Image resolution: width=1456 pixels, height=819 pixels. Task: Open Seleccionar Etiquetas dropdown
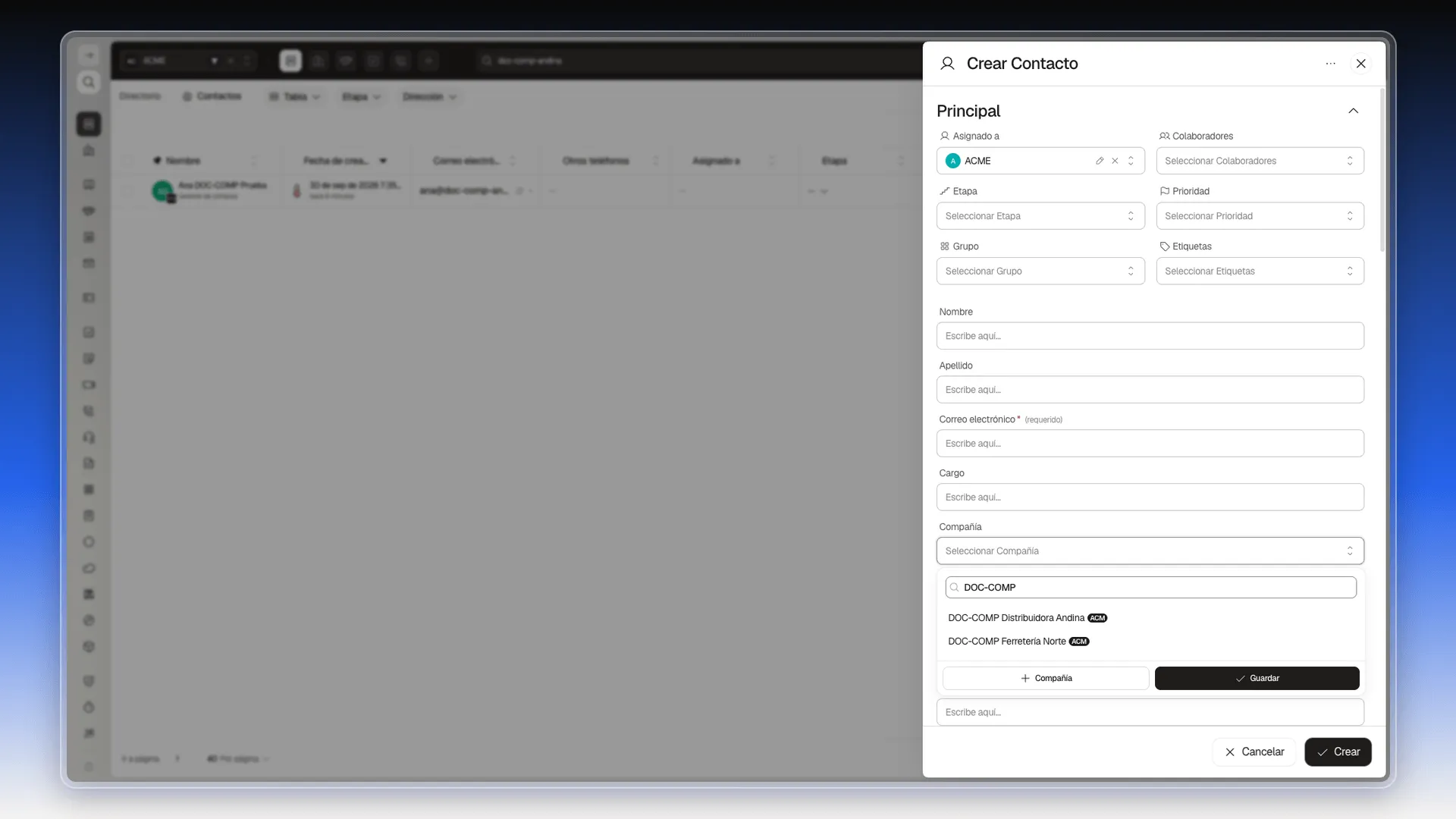tap(1260, 271)
